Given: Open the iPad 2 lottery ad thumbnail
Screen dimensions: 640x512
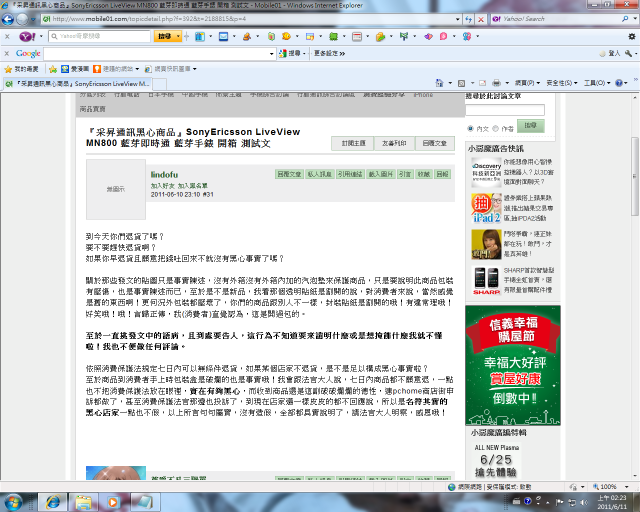Looking at the screenshot, I should [486, 208].
